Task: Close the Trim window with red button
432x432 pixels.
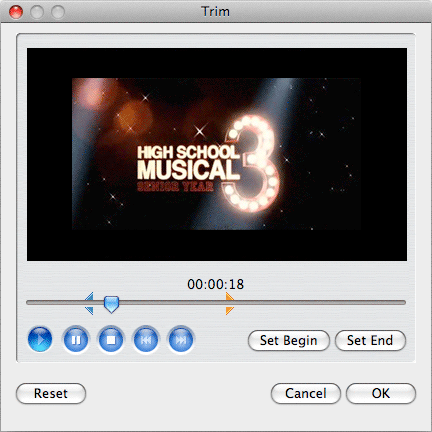Action: (x=16, y=12)
